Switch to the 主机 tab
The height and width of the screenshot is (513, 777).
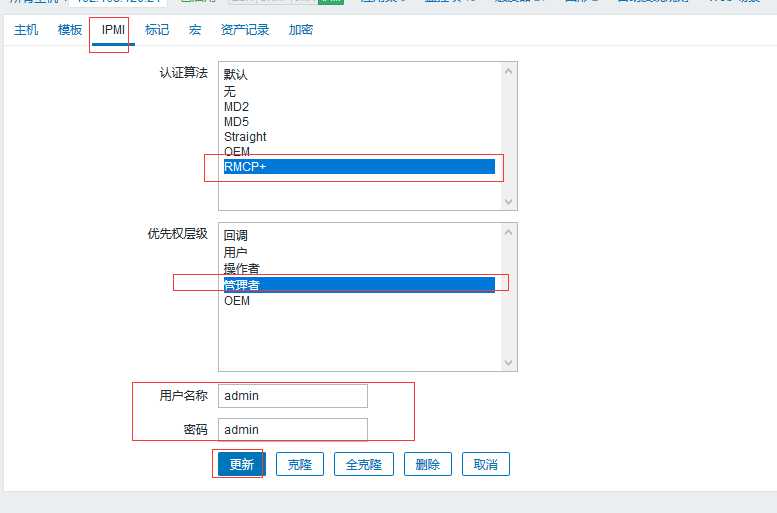click(x=26, y=30)
